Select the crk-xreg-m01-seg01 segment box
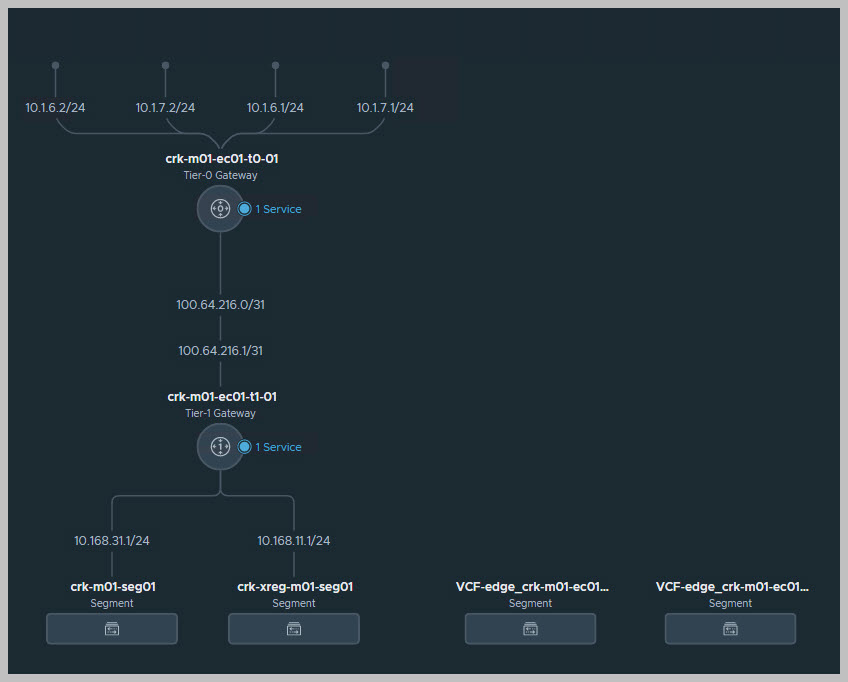The height and width of the screenshot is (682, 848). coord(294,629)
